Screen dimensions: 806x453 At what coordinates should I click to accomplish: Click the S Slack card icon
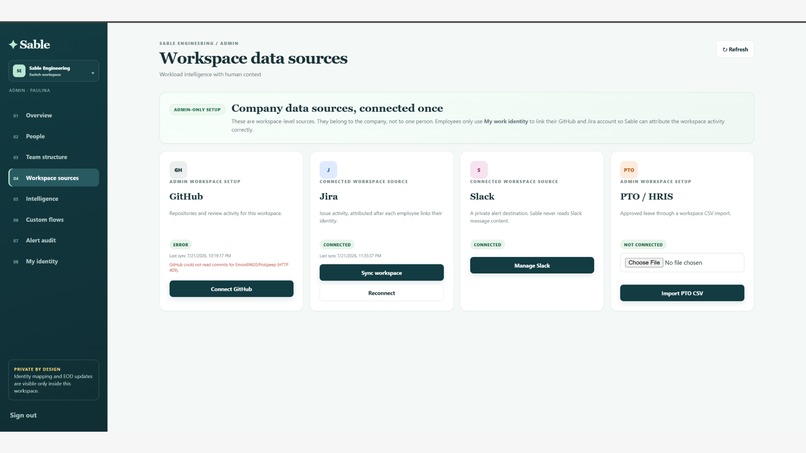click(x=479, y=170)
